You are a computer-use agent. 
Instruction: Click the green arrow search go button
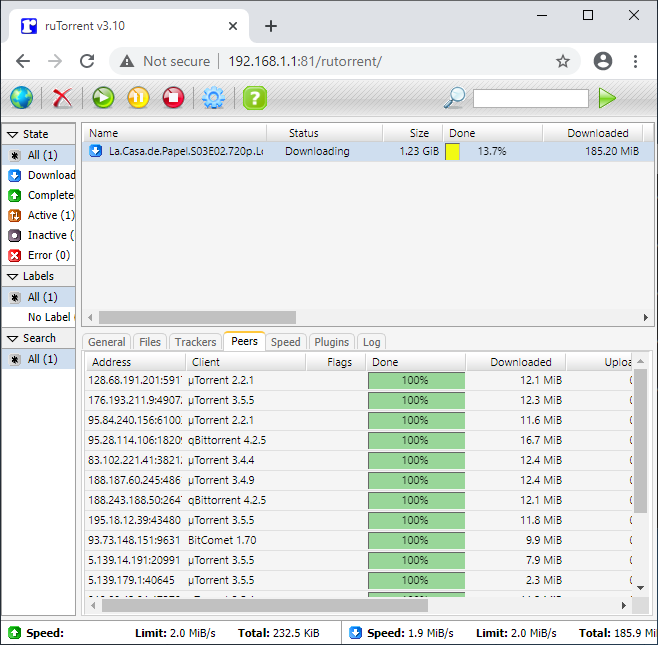[607, 98]
